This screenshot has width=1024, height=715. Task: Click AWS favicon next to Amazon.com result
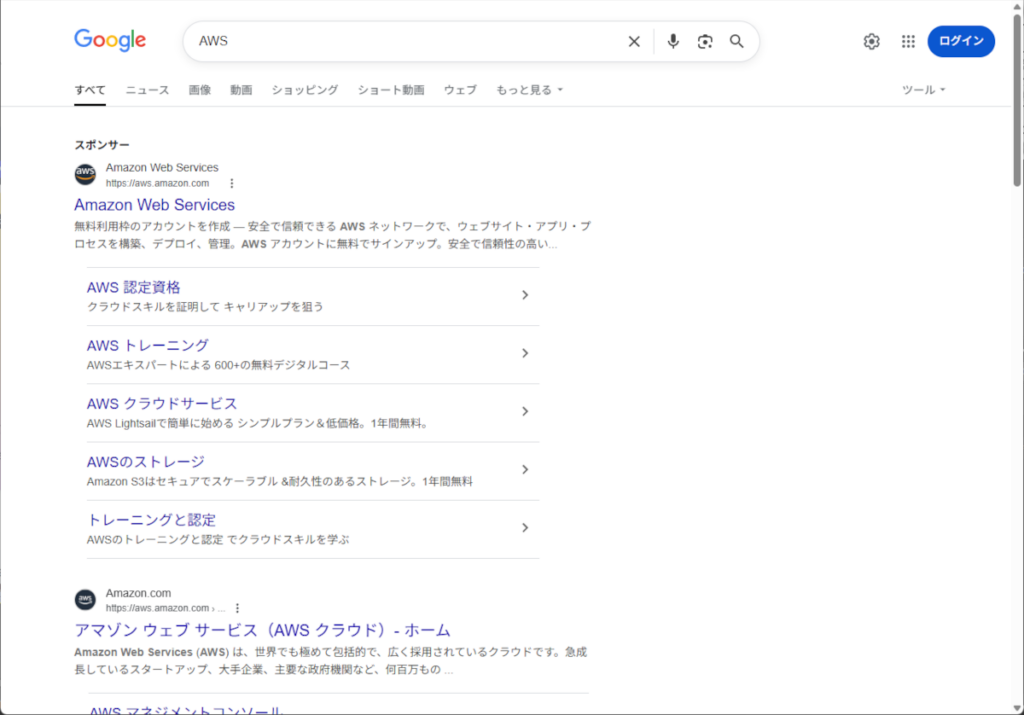85,599
